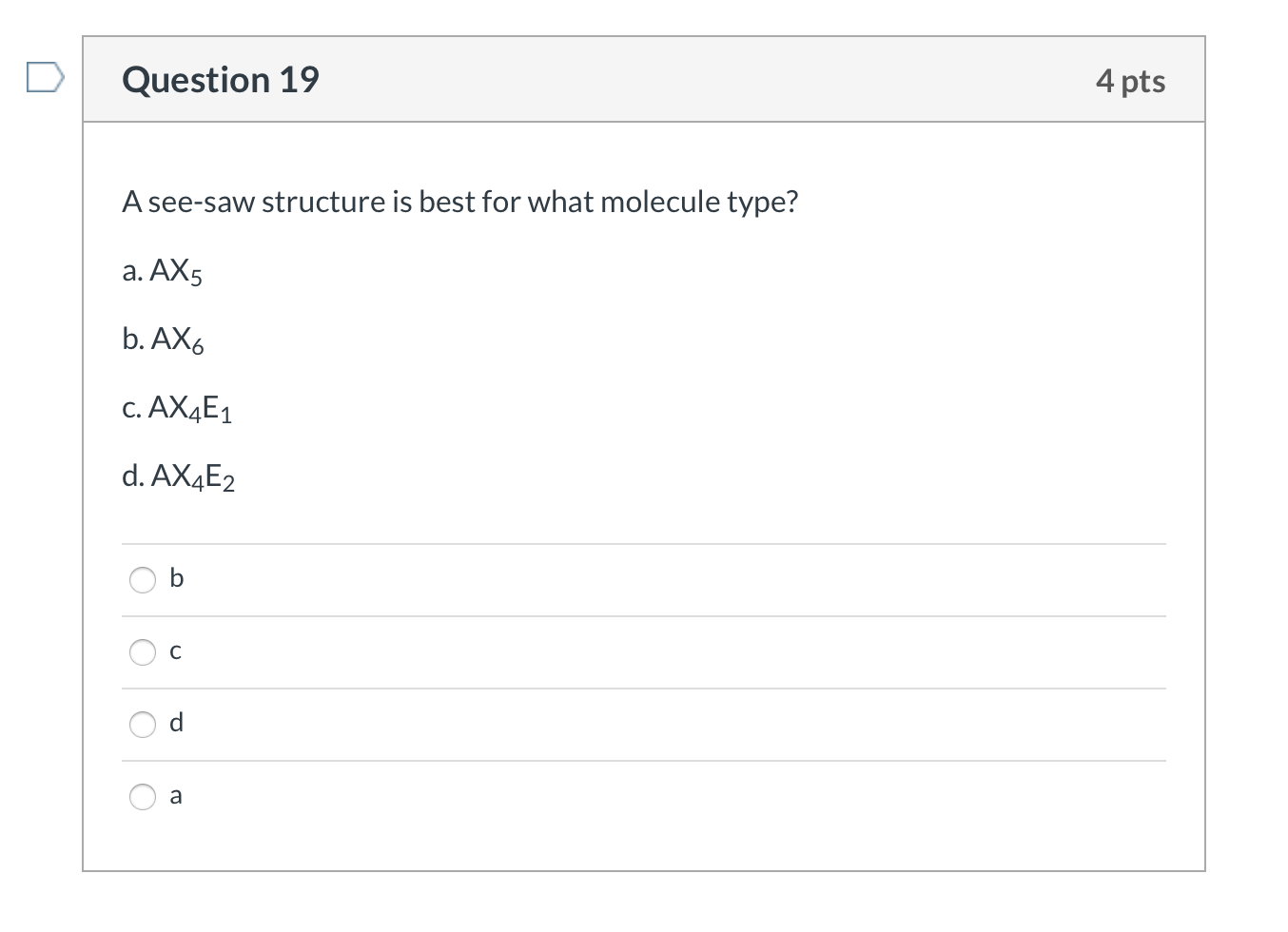Click the letter a next to its radio button
The height and width of the screenshot is (932, 1288).
[x=175, y=796]
